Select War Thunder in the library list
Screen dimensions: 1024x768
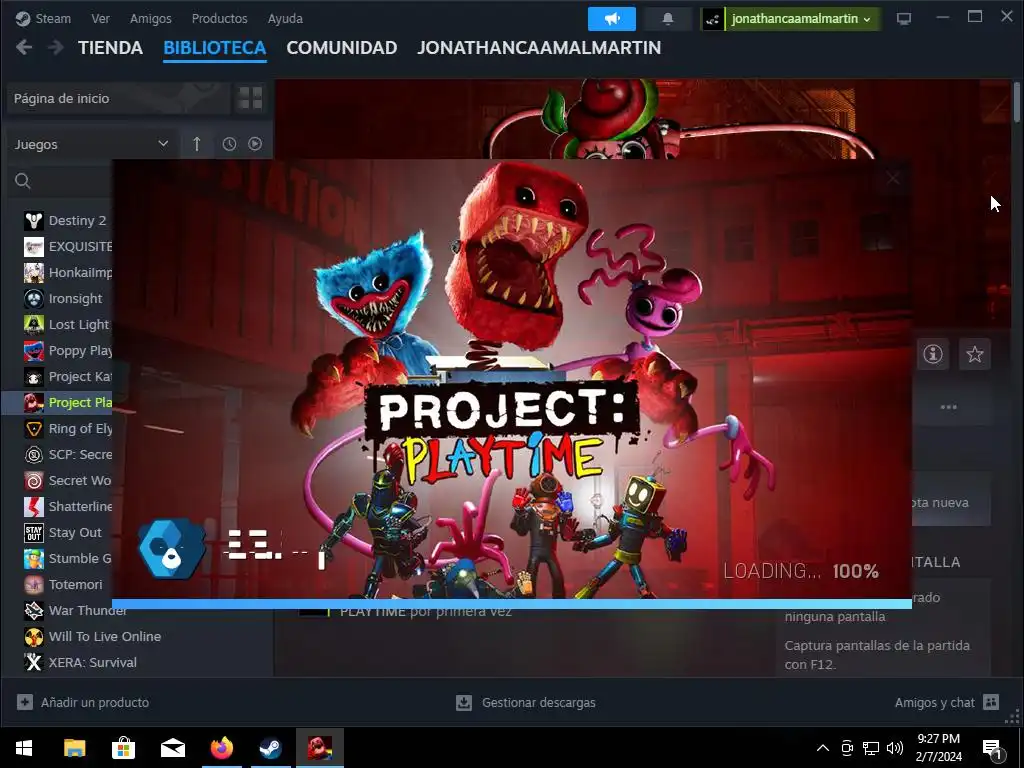pos(75,611)
